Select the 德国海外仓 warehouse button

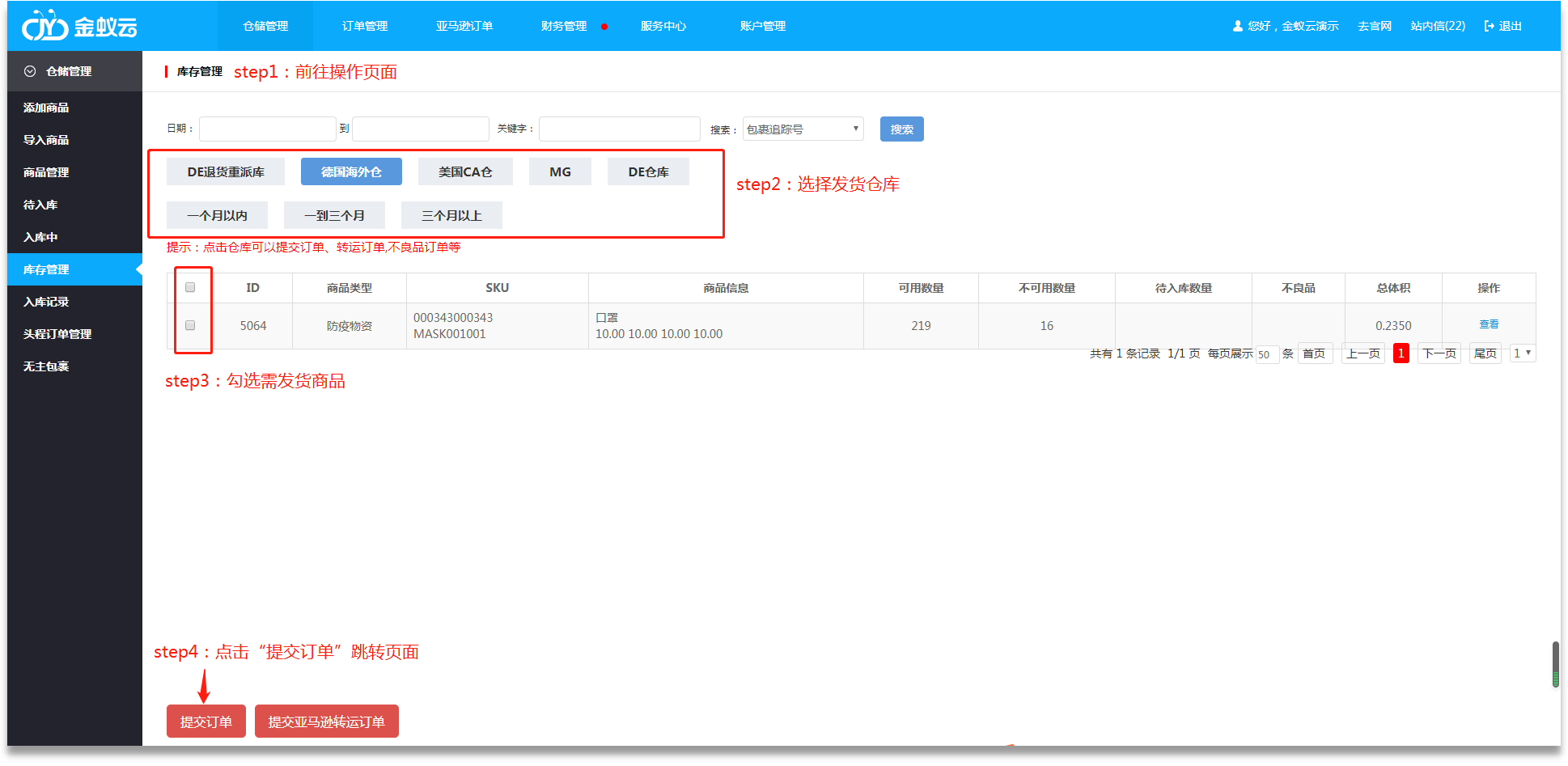pos(351,171)
